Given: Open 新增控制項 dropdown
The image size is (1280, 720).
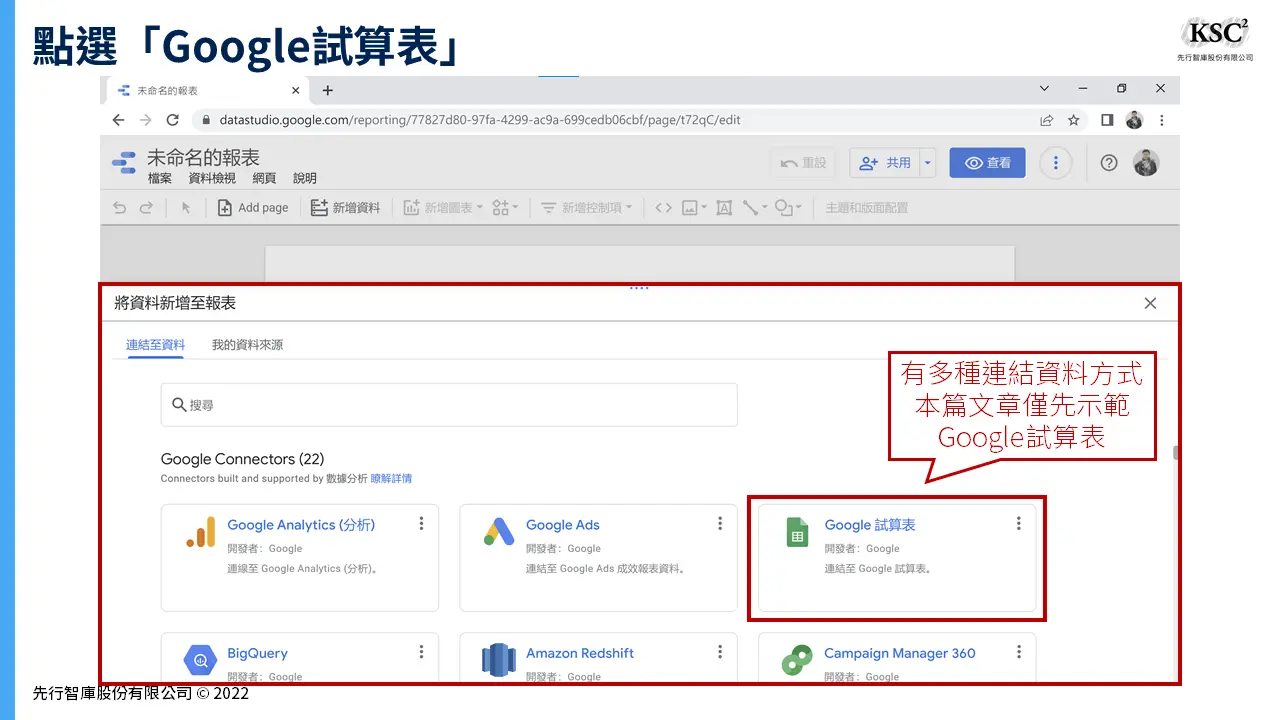Looking at the screenshot, I should point(586,208).
